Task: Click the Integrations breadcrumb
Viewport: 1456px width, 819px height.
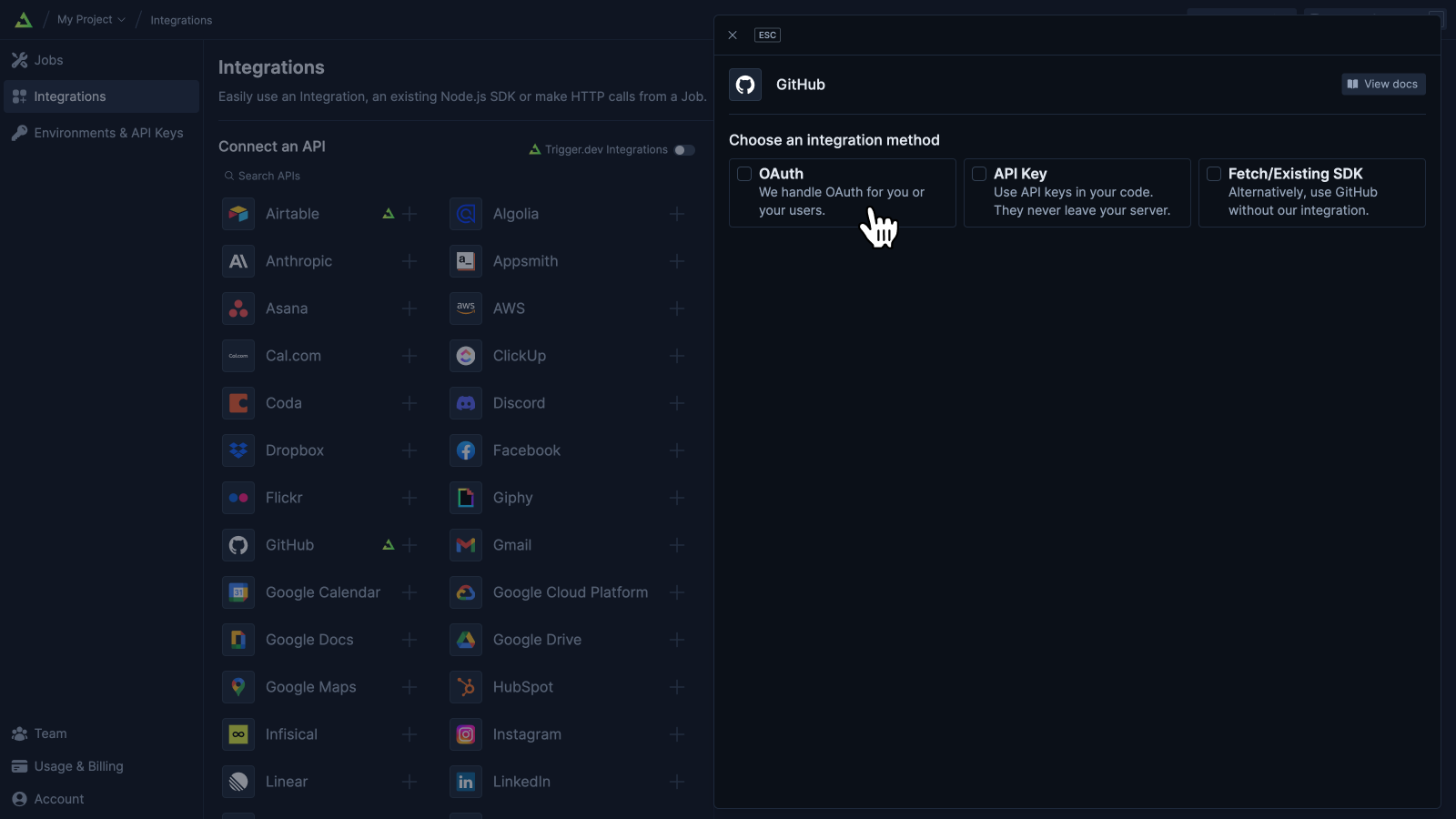Action: 181,20
